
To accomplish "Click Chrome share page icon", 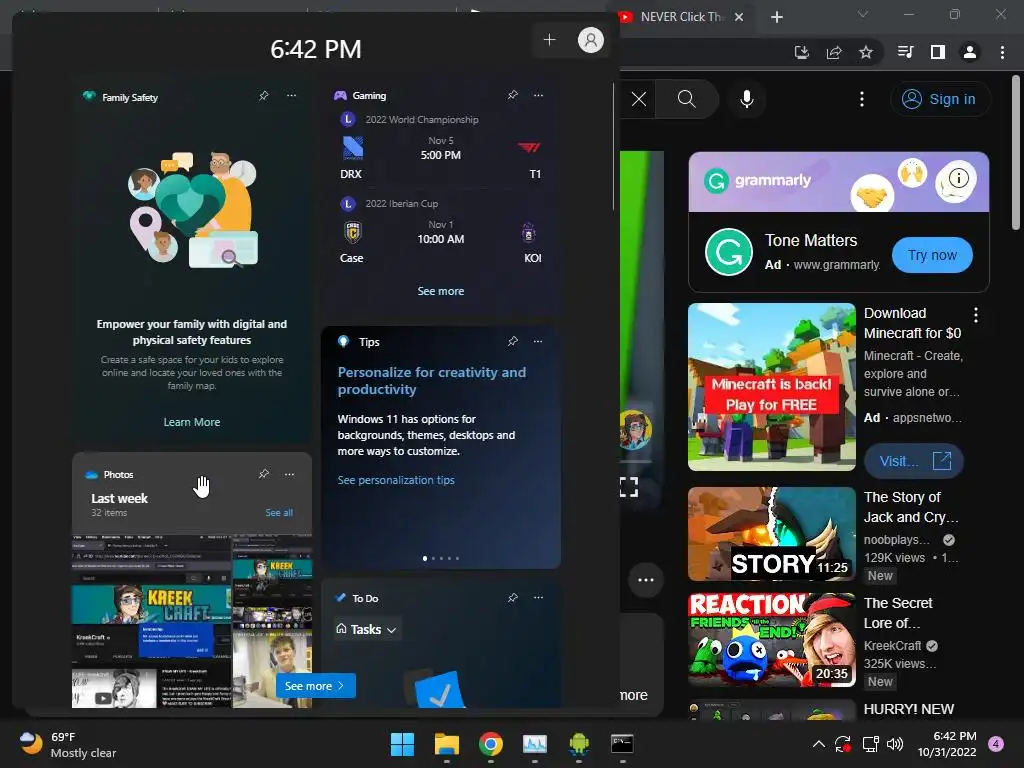I will (834, 52).
